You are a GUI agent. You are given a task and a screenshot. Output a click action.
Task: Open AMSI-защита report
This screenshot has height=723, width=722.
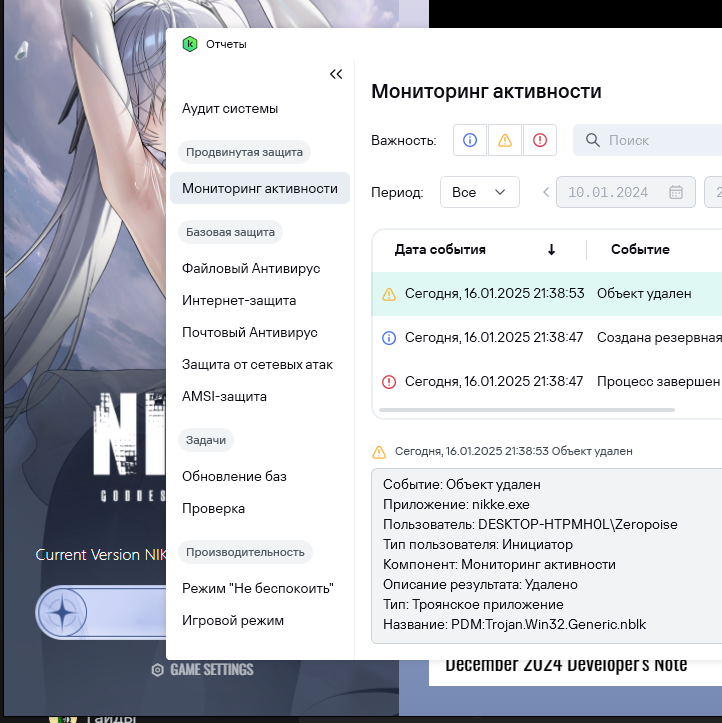click(x=224, y=396)
